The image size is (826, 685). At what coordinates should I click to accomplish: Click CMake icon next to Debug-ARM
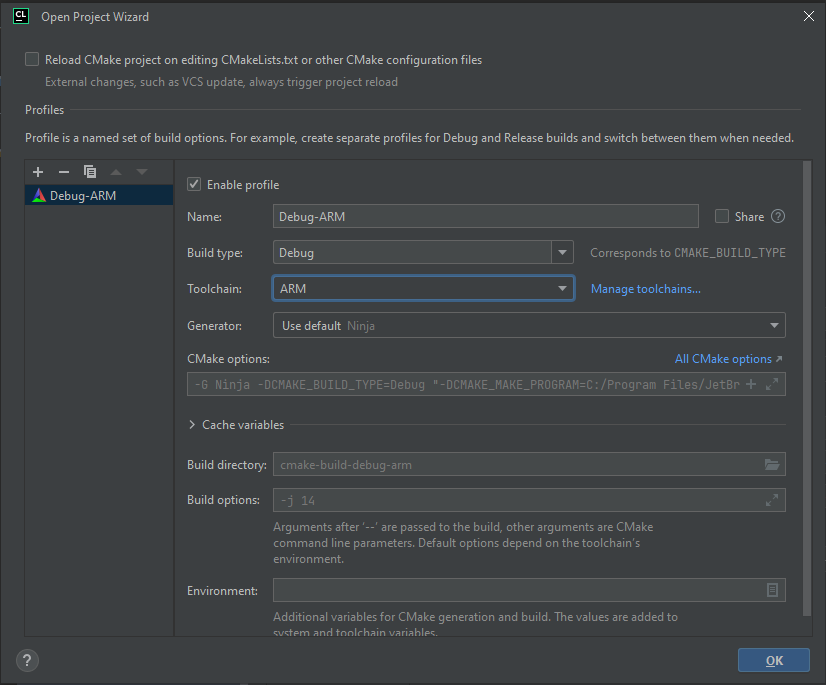pyautogui.click(x=39, y=195)
